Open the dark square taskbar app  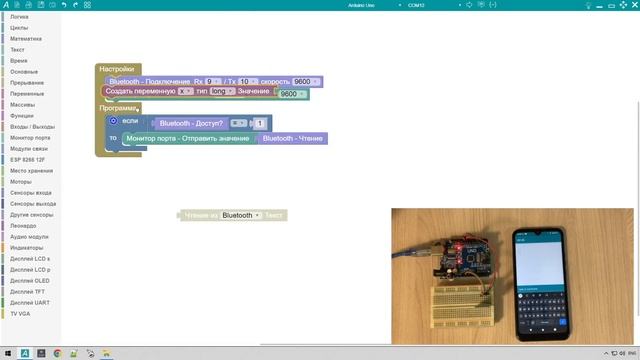click(41, 353)
